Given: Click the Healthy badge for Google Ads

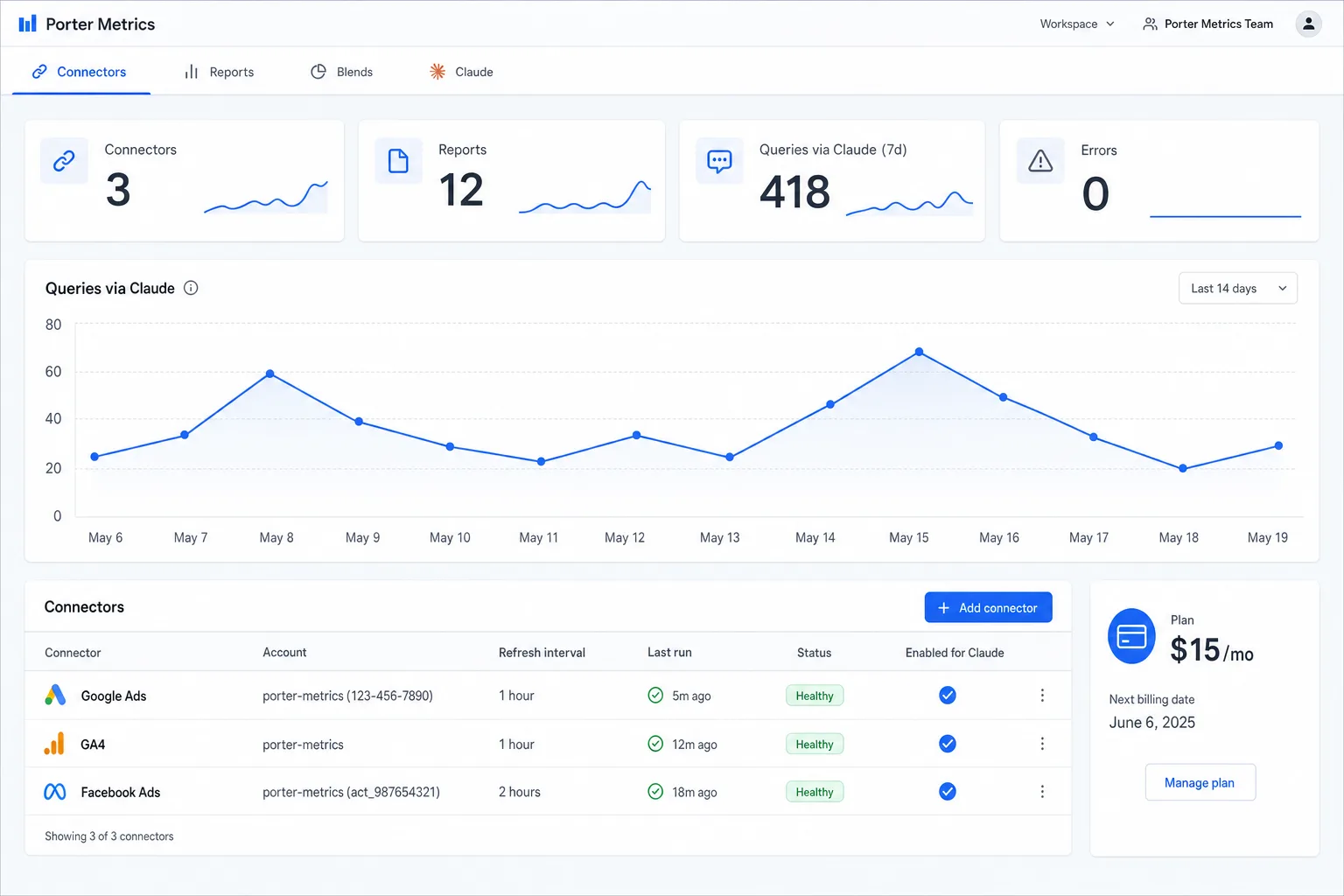Looking at the screenshot, I should click(815, 696).
